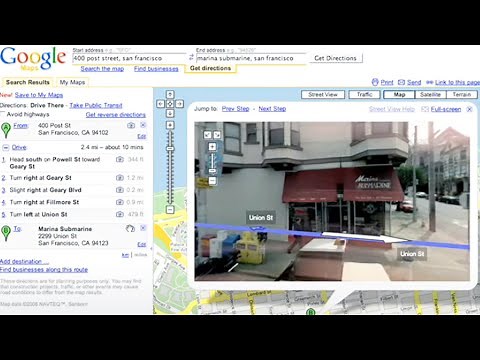Edit the Marina Submarine end address
Screen dimensions: 480x360
point(142,244)
